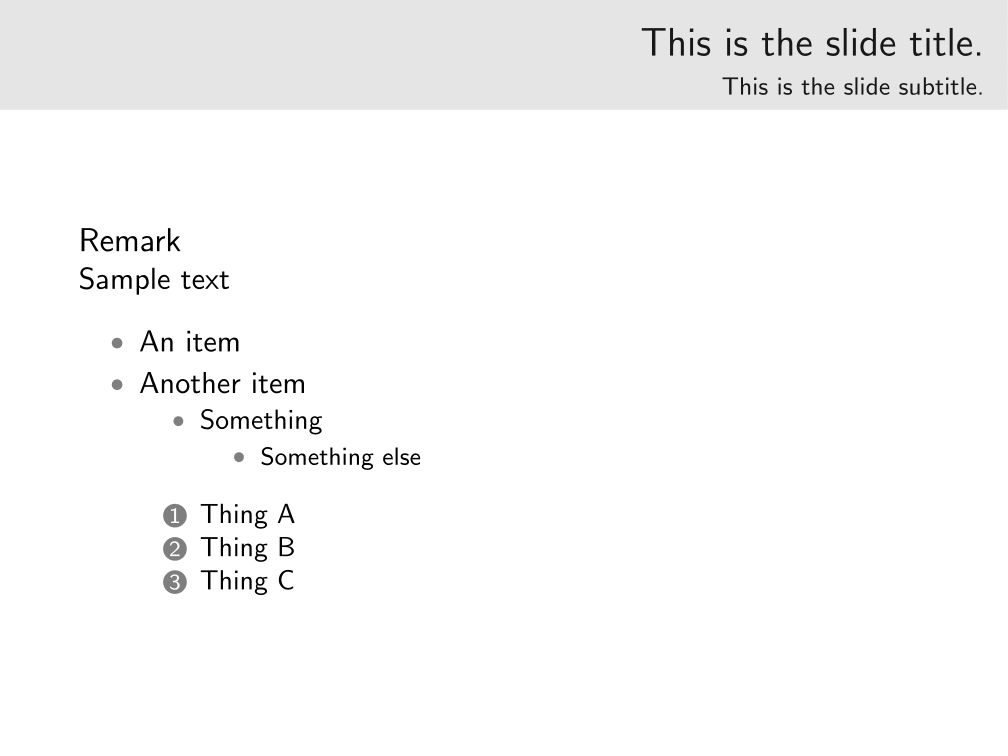Click the Thing C label
The height and width of the screenshot is (756, 1008).
tap(248, 581)
